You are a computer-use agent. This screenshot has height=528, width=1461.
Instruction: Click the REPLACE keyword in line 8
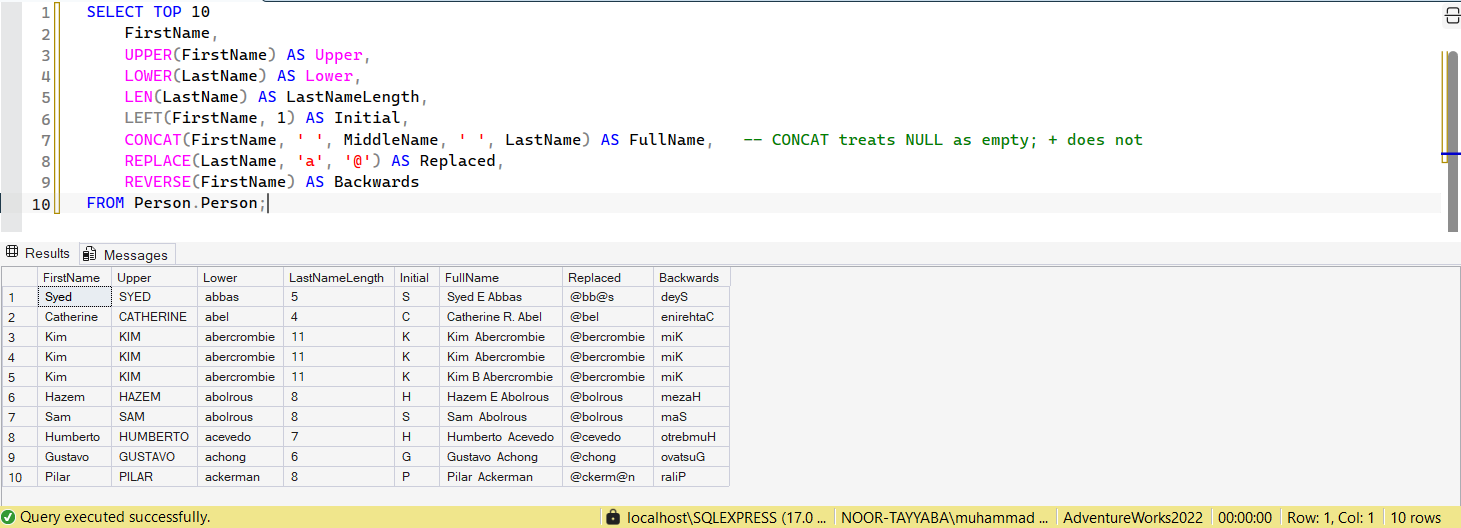(x=157, y=161)
